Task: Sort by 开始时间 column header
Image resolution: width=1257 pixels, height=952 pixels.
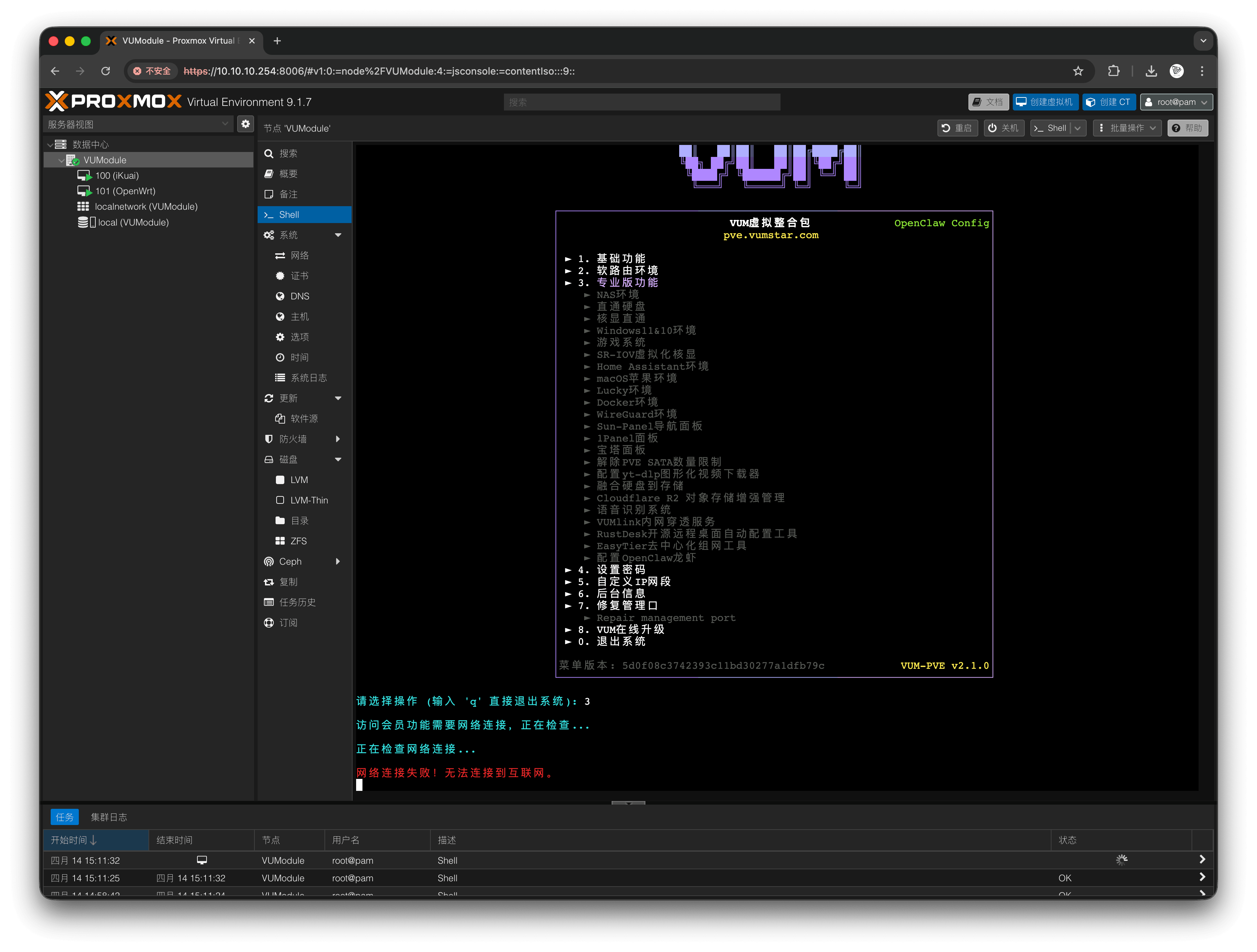Action: coord(96,839)
